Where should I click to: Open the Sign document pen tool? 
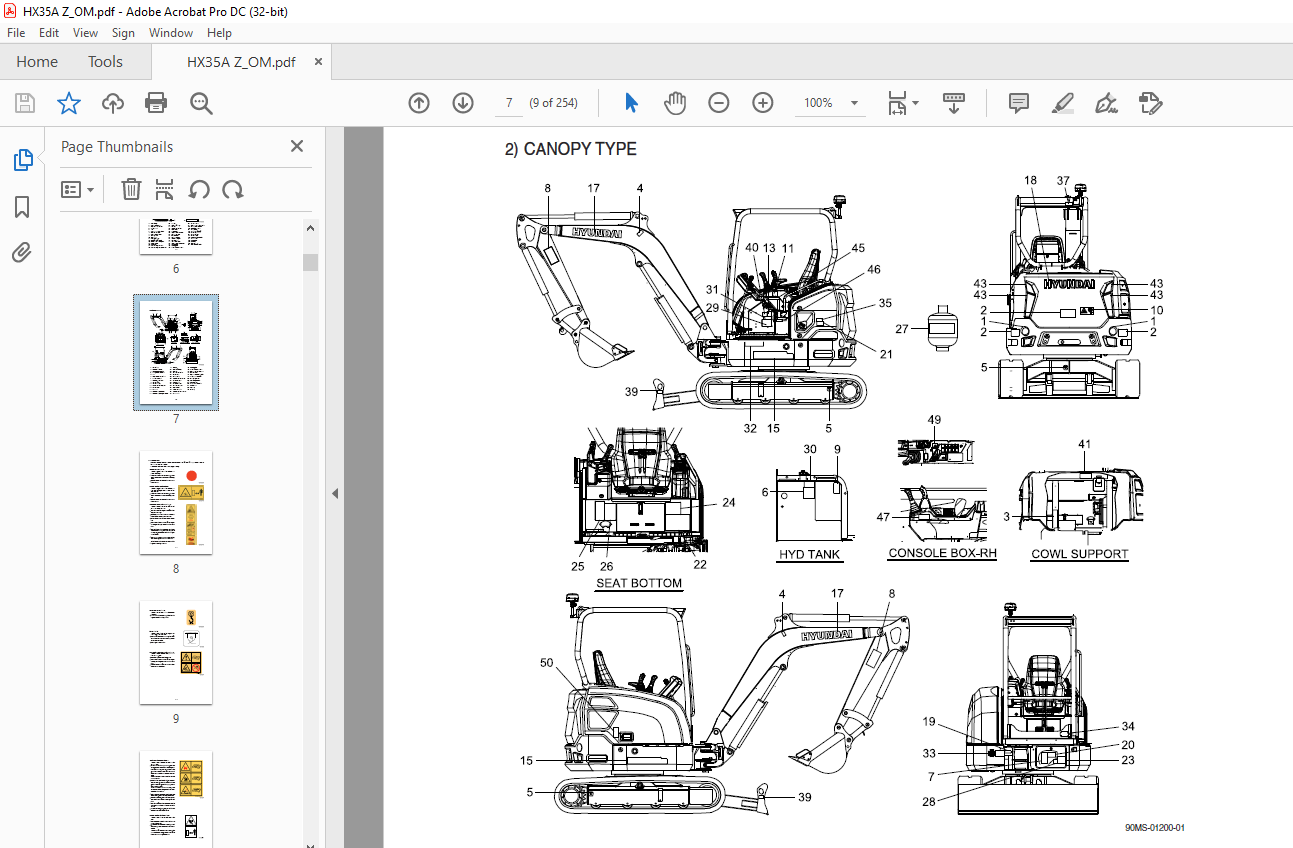click(1106, 103)
